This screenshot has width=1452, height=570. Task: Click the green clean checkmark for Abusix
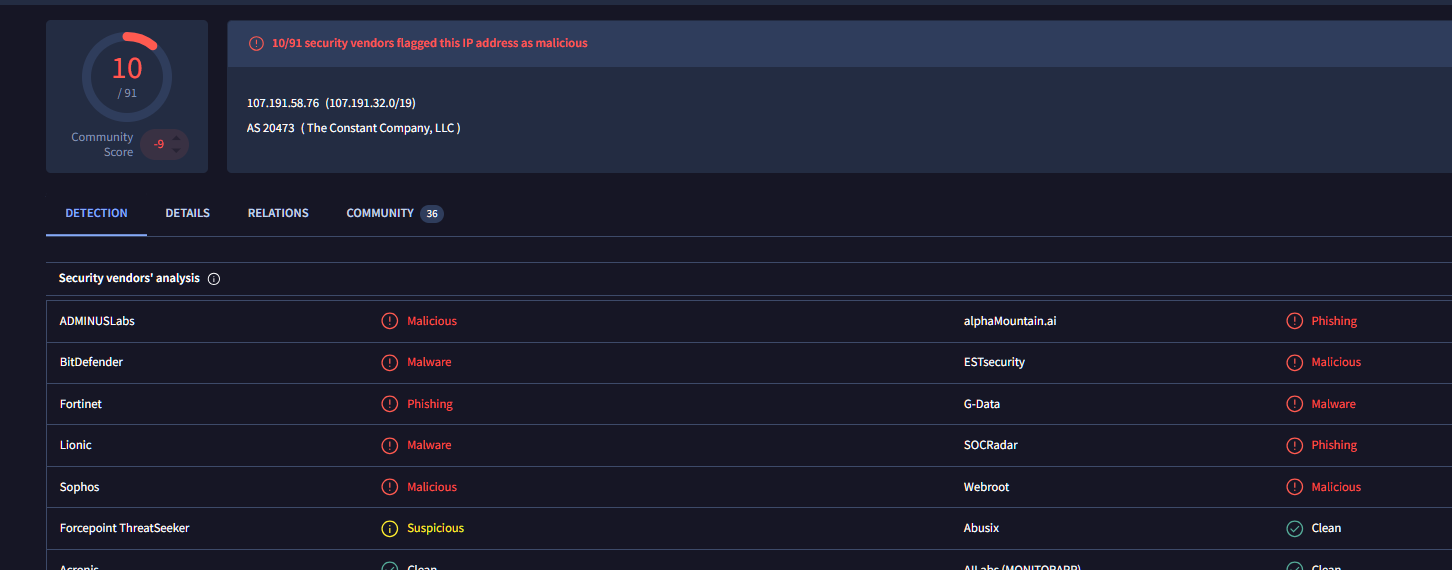tap(1294, 528)
